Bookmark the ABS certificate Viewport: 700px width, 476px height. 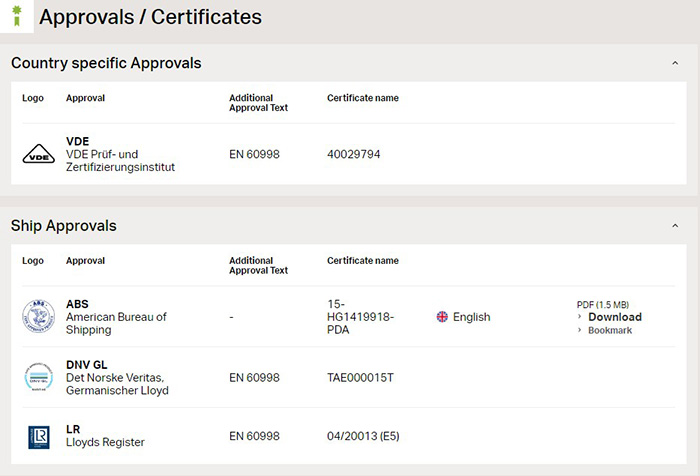click(610, 330)
